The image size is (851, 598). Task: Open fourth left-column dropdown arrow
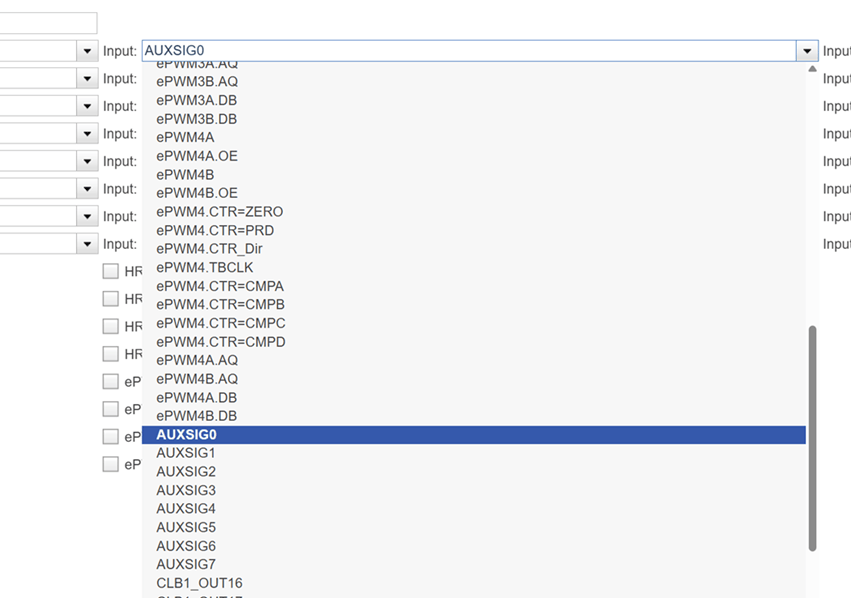point(87,133)
